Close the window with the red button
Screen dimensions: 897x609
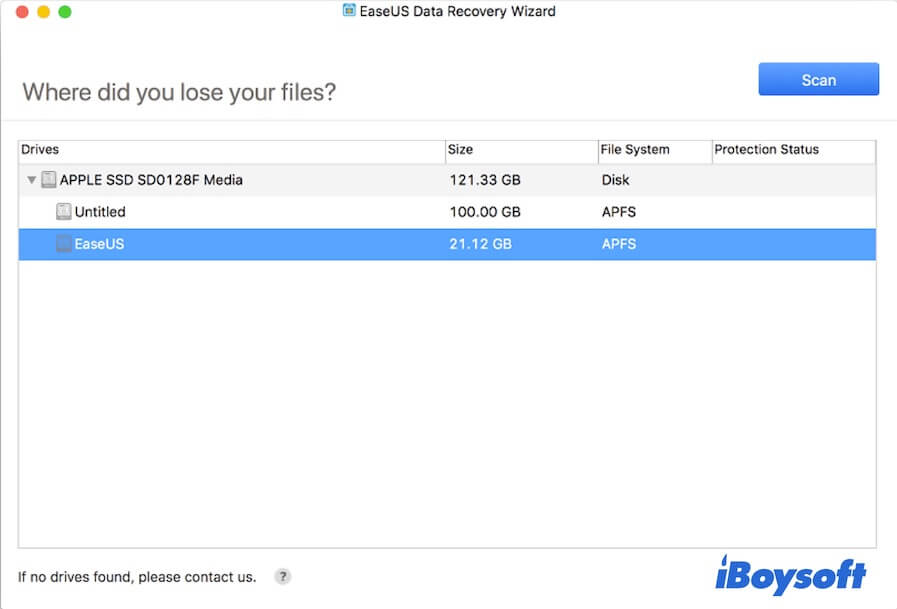(x=22, y=11)
